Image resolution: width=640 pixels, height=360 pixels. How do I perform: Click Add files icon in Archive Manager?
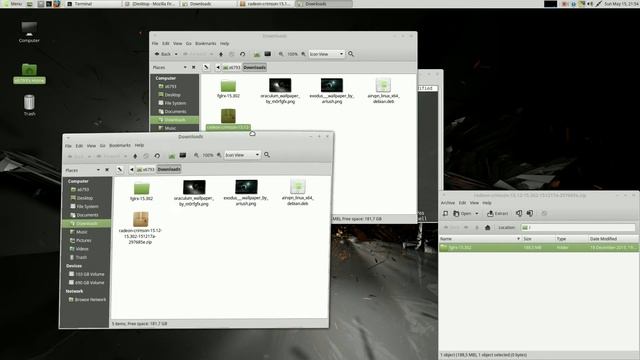point(519,213)
